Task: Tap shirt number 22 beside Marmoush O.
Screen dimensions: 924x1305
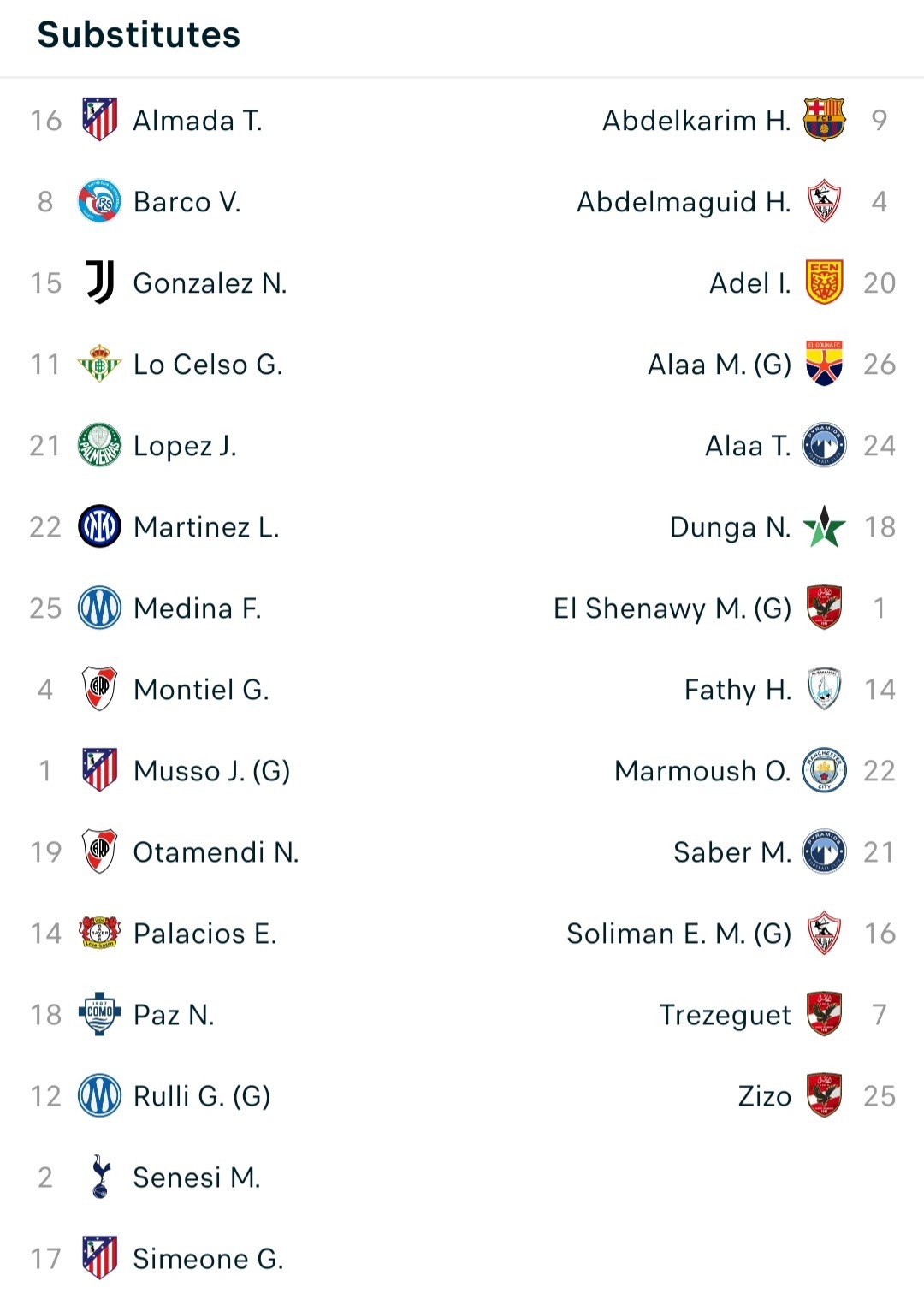Action: pyautogui.click(x=880, y=771)
